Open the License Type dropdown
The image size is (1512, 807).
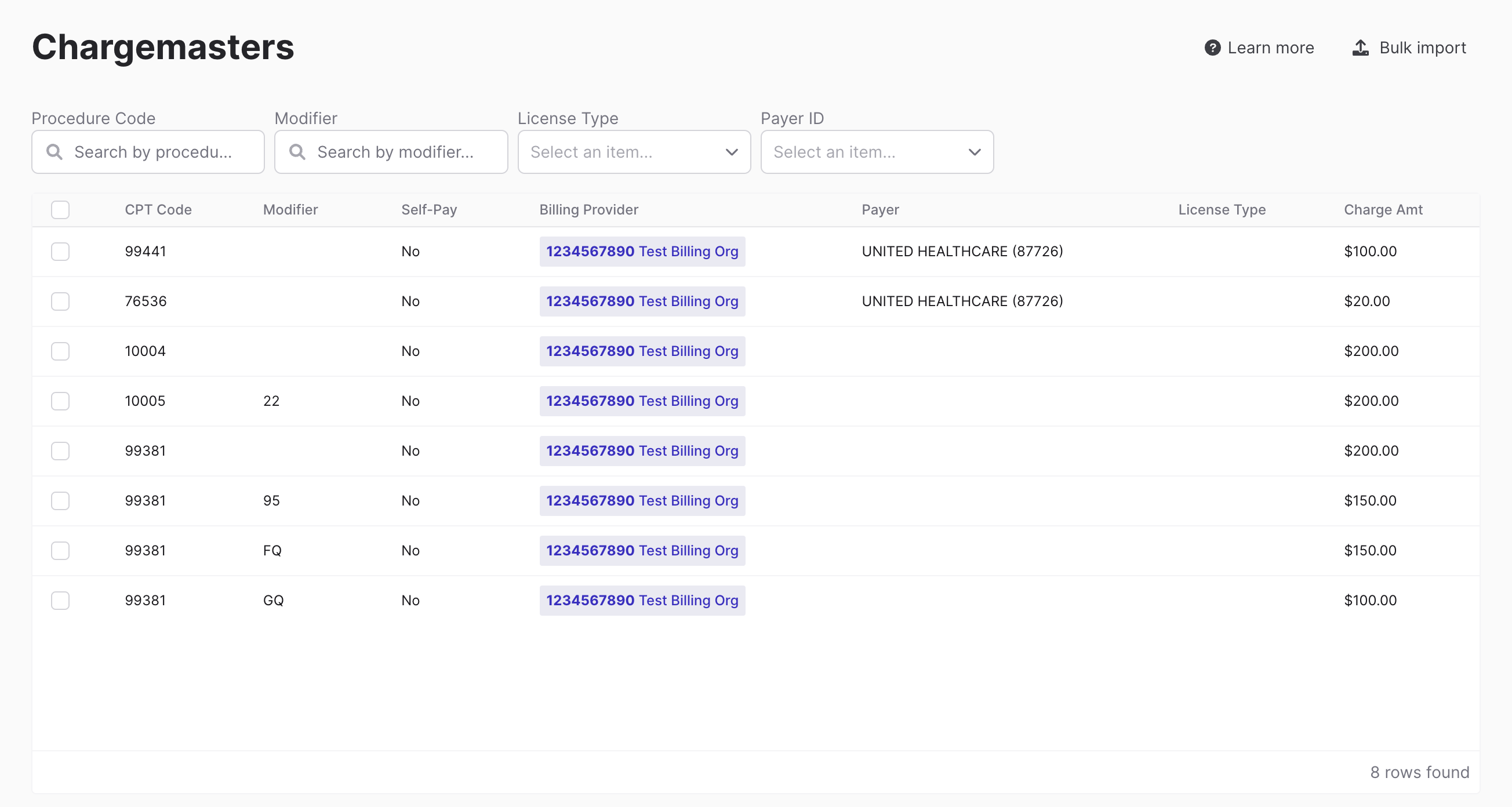[633, 152]
